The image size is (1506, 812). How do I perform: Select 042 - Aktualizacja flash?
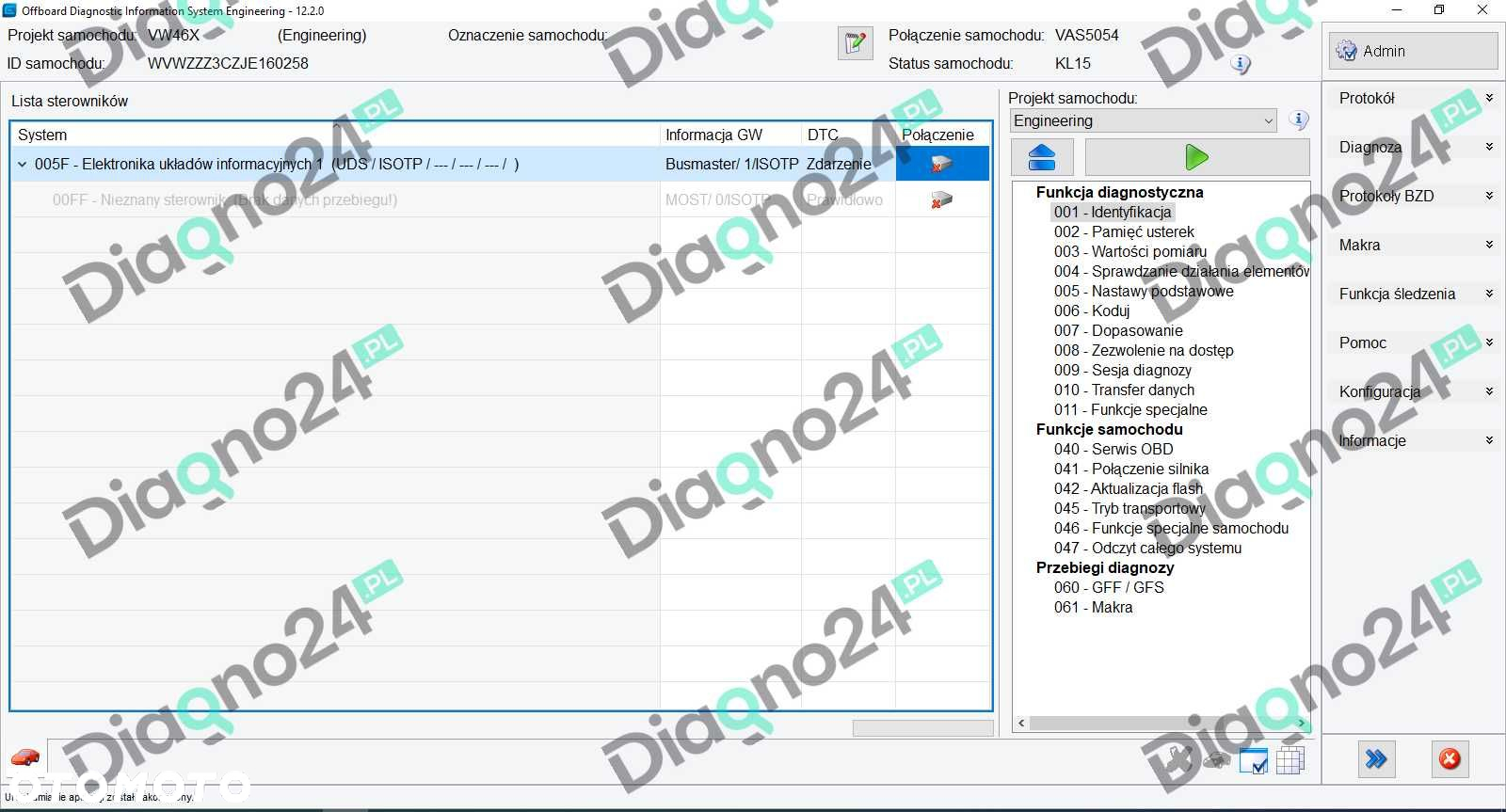click(x=1129, y=488)
